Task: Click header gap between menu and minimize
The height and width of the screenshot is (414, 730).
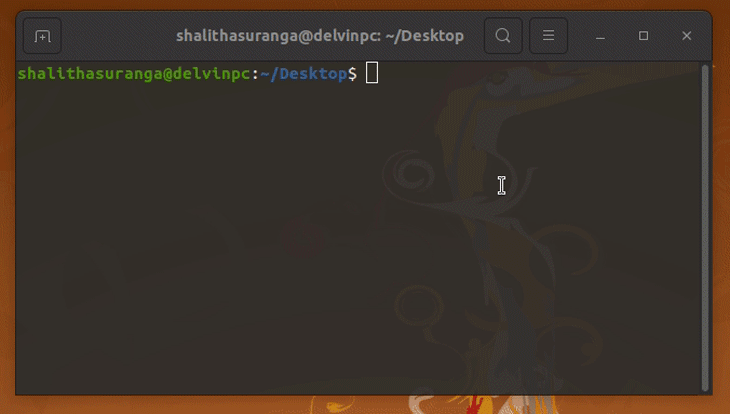Action: 578,36
